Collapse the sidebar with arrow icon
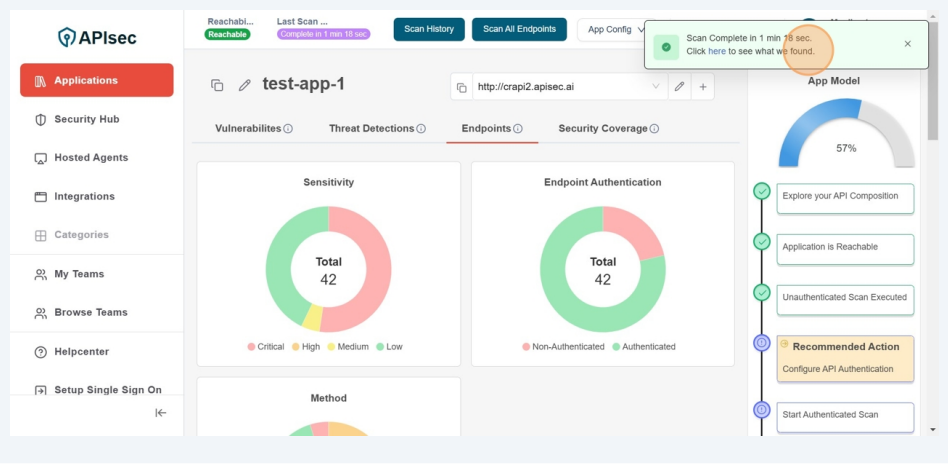Screen dimensions: 948x472 point(160,413)
